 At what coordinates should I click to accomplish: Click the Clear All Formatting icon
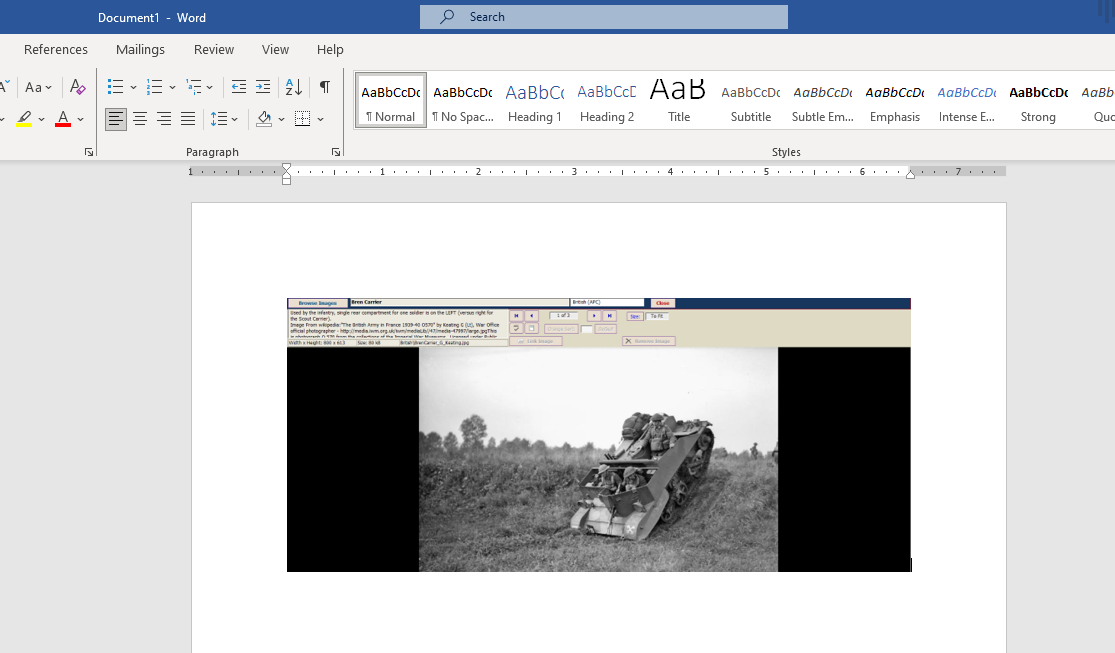[x=77, y=87]
